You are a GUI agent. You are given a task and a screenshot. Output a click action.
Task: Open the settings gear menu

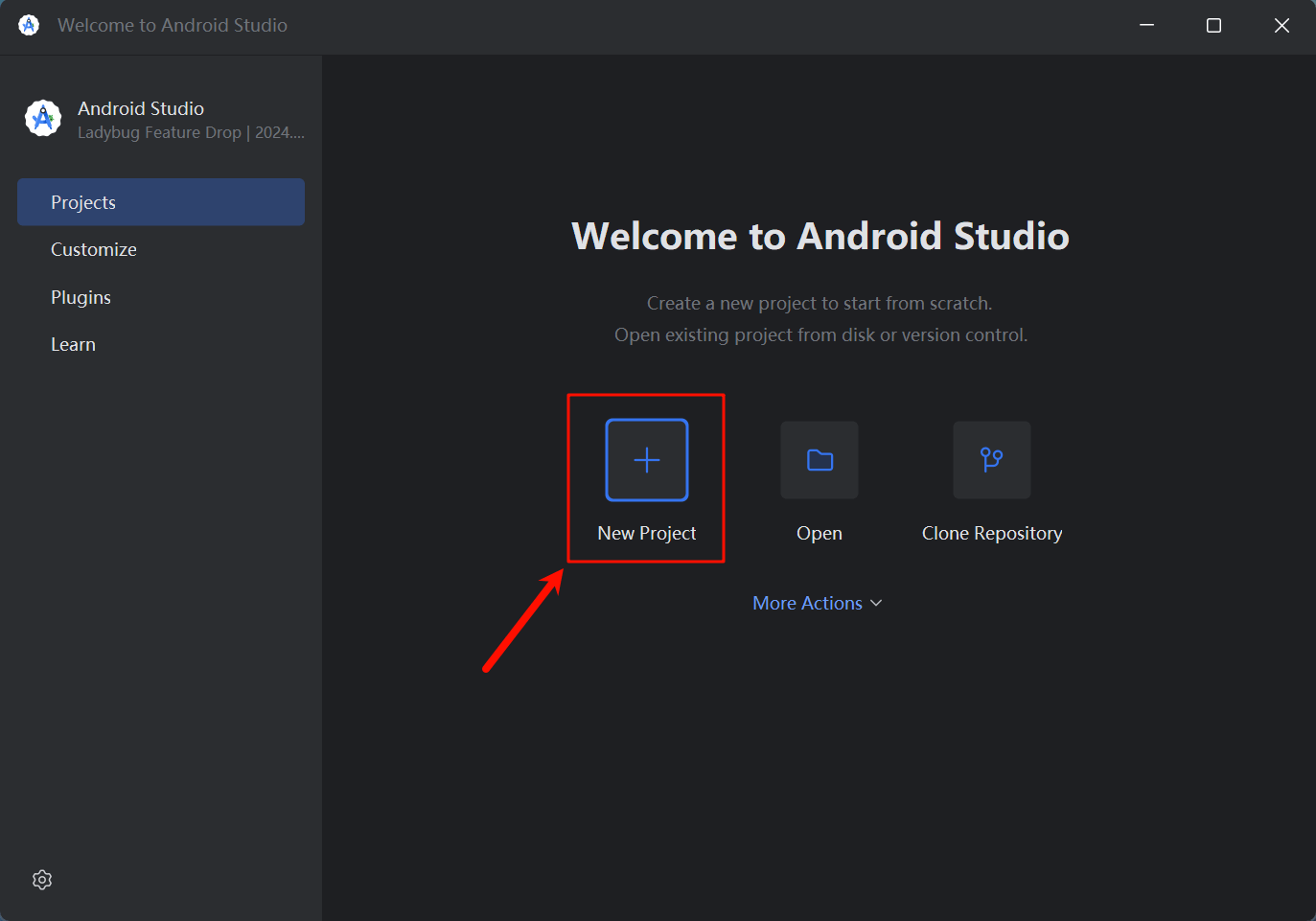click(x=42, y=880)
